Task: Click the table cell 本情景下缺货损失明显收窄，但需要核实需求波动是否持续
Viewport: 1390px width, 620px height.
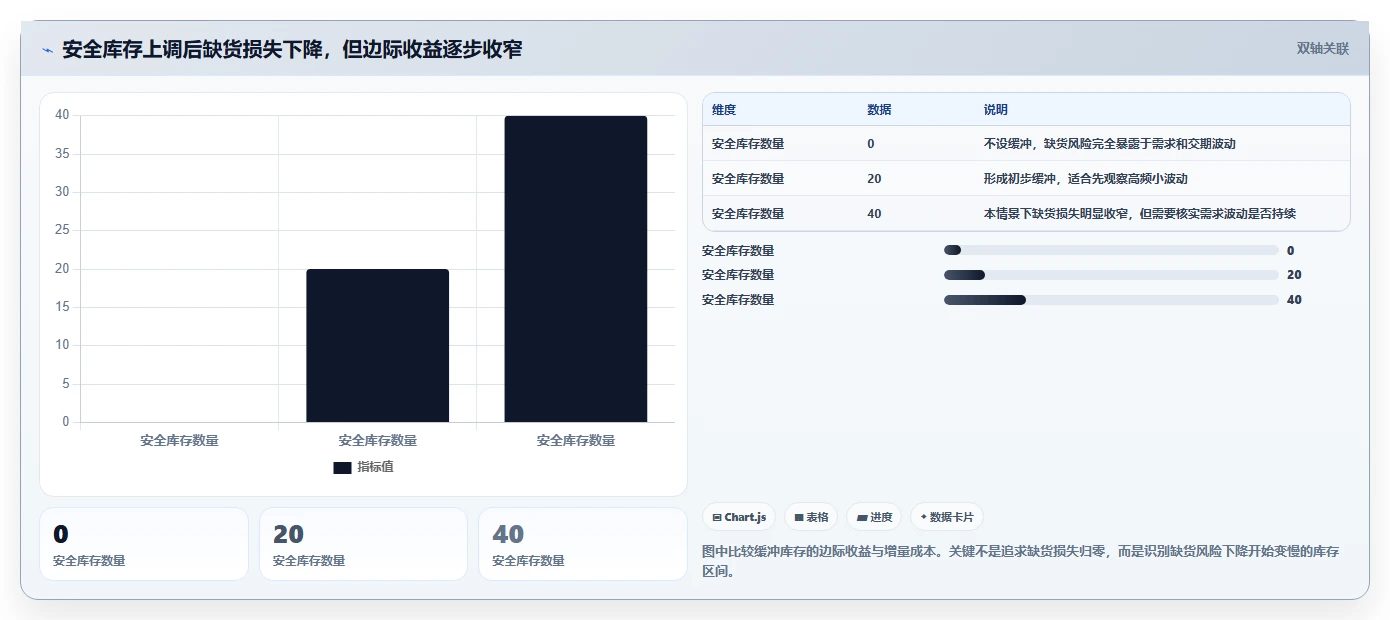Action: pyautogui.click(x=1140, y=214)
